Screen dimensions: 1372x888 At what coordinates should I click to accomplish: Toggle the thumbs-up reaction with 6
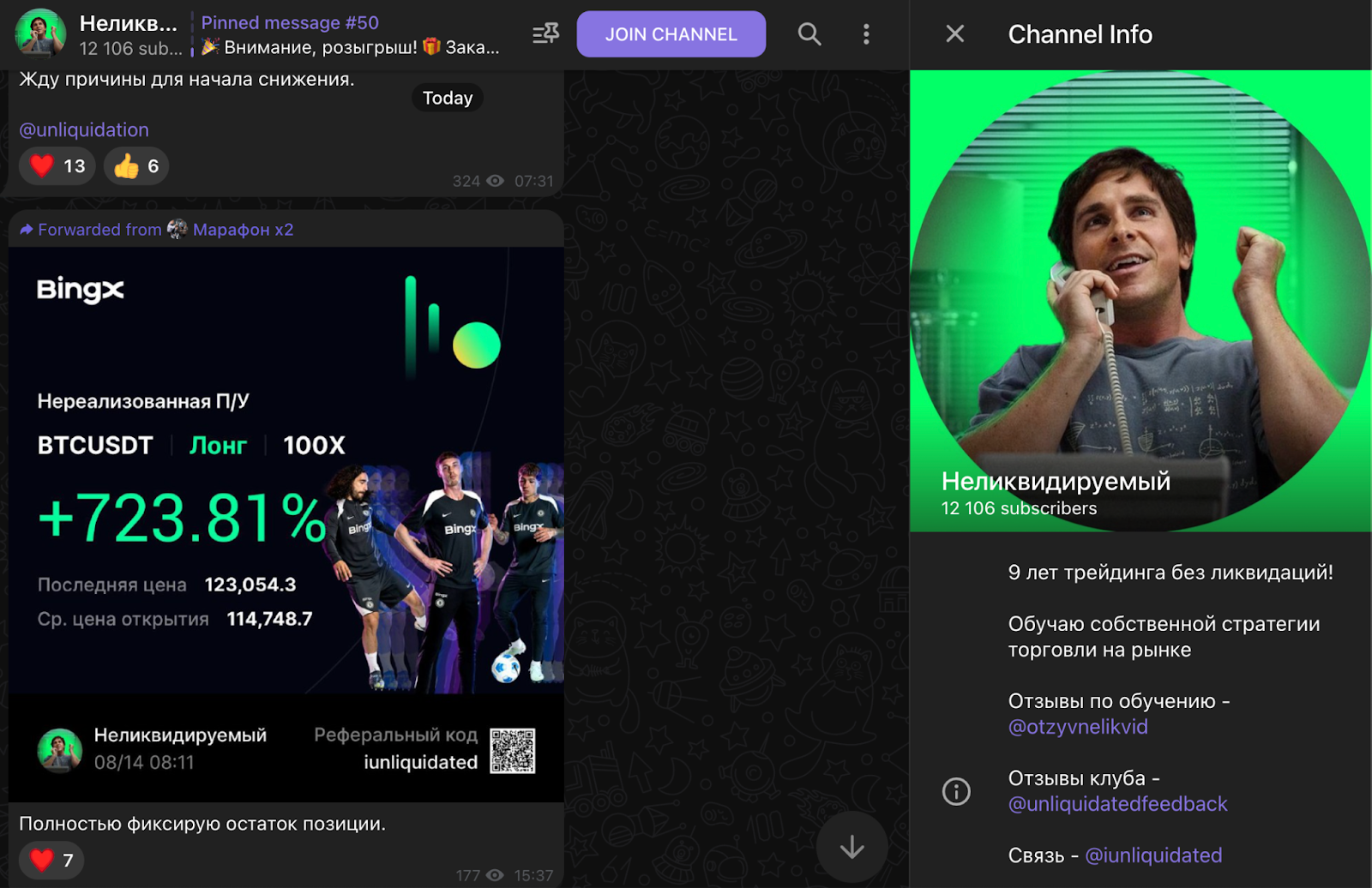coord(136,165)
